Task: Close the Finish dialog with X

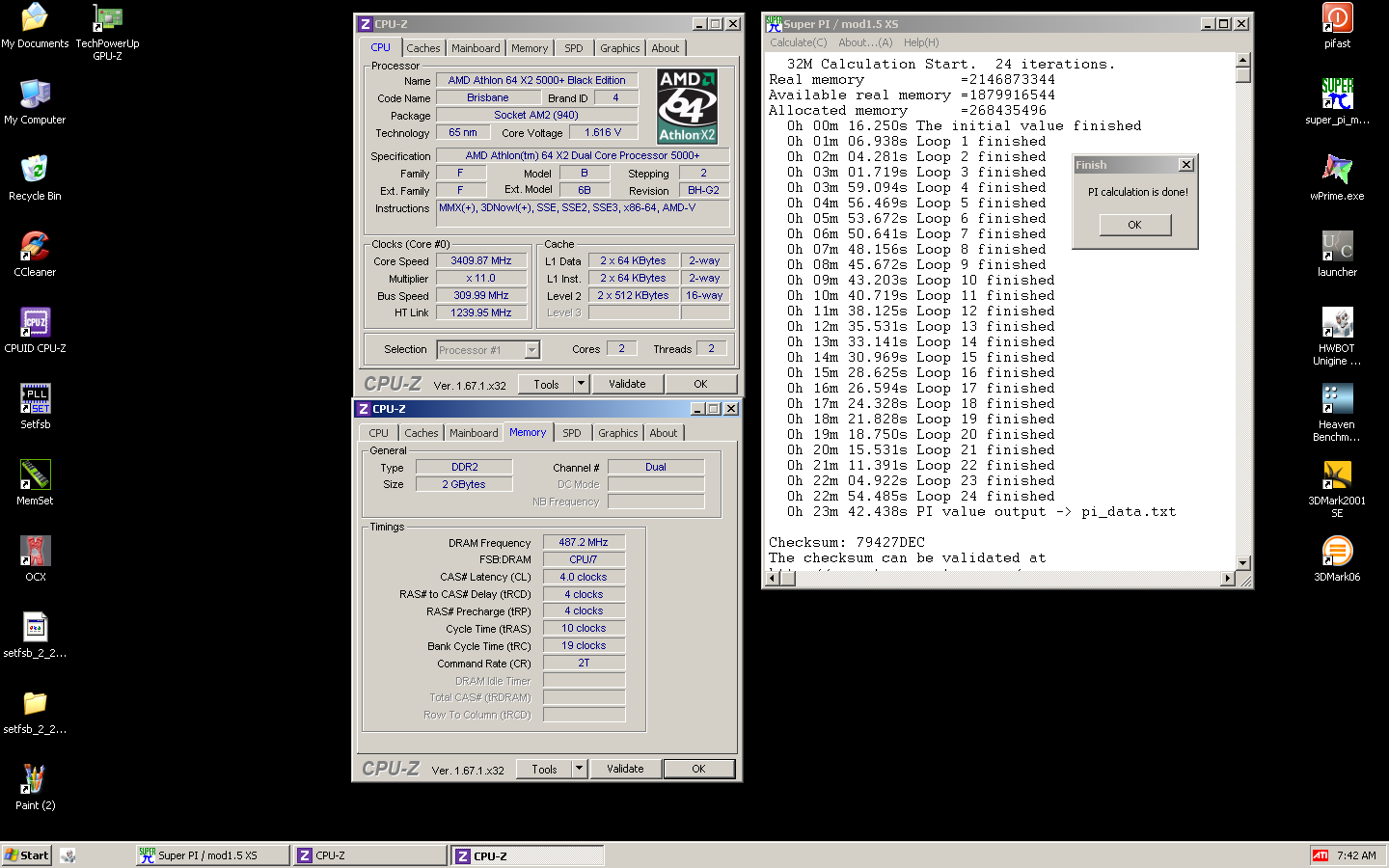Action: click(x=1186, y=165)
